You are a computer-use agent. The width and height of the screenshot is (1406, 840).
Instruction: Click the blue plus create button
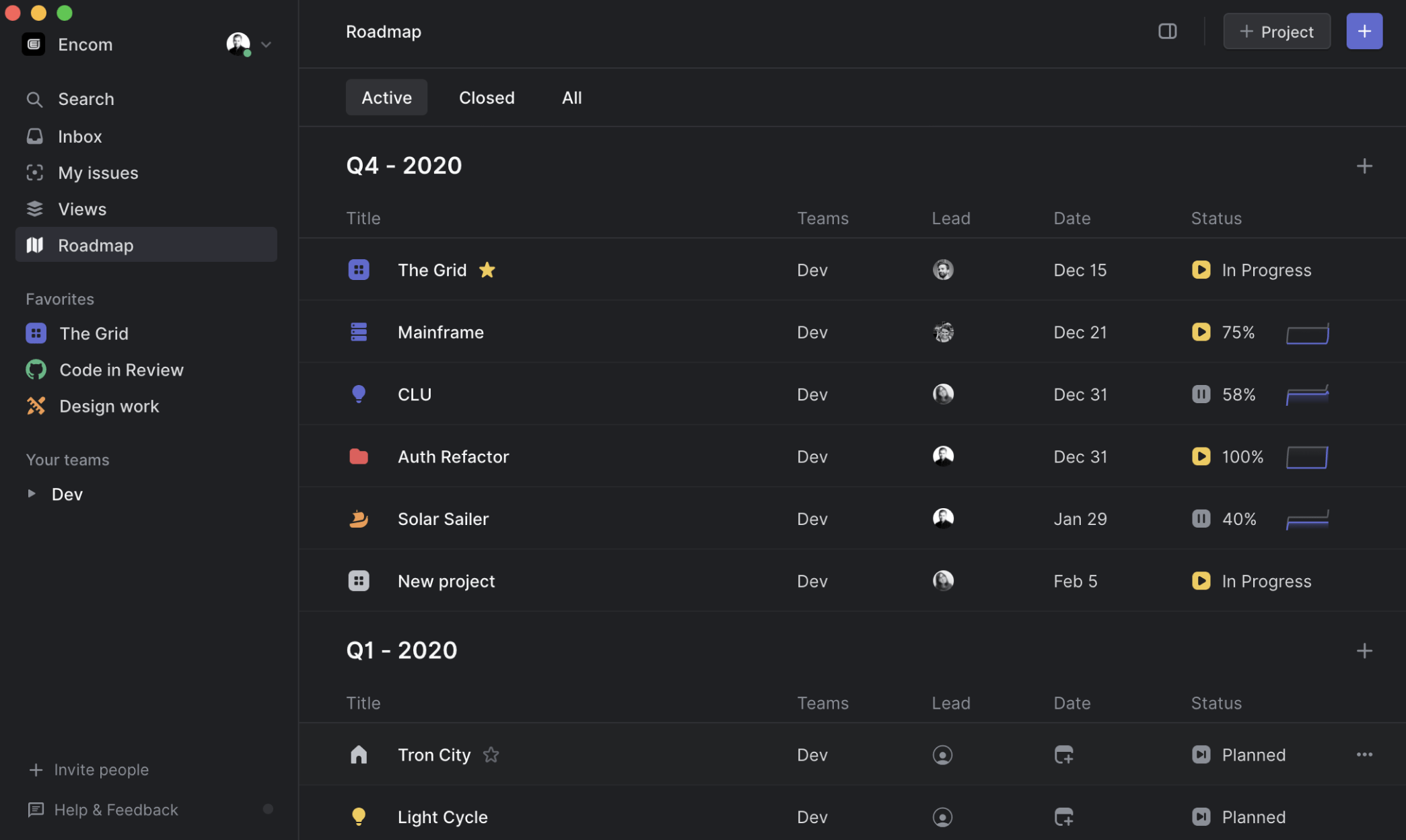(x=1364, y=31)
